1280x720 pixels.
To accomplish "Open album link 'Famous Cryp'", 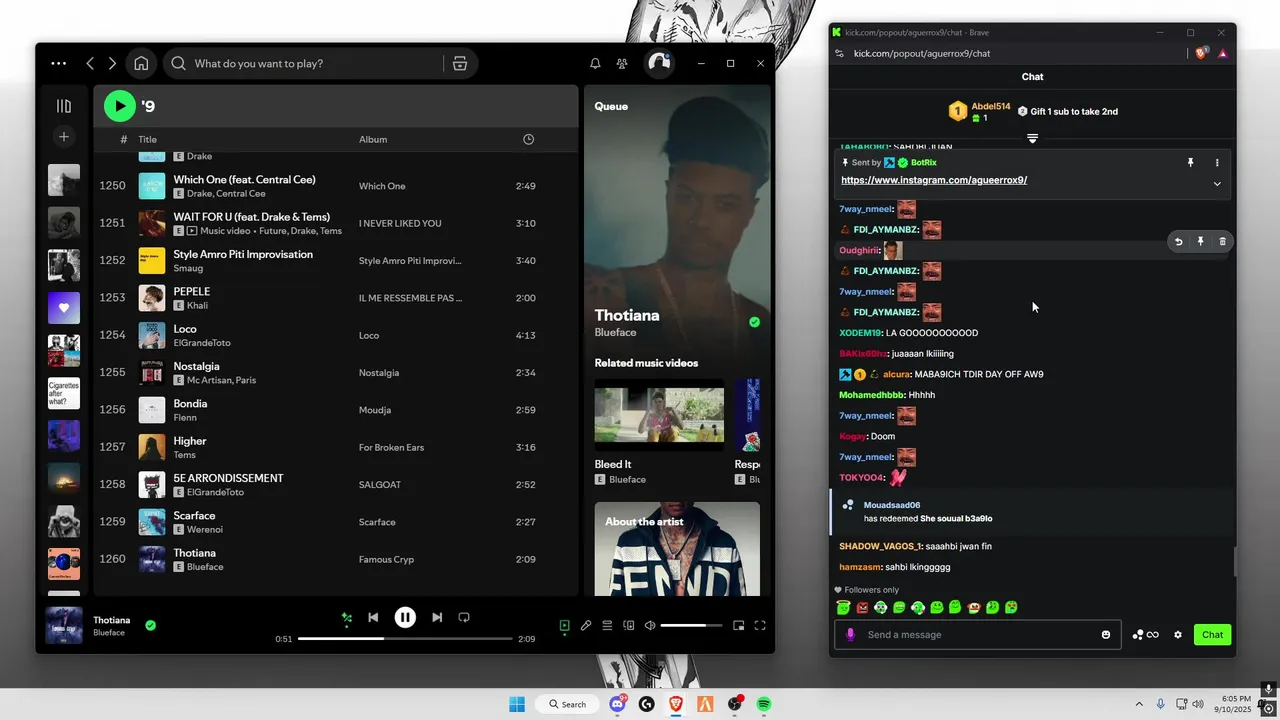I will click(387, 559).
